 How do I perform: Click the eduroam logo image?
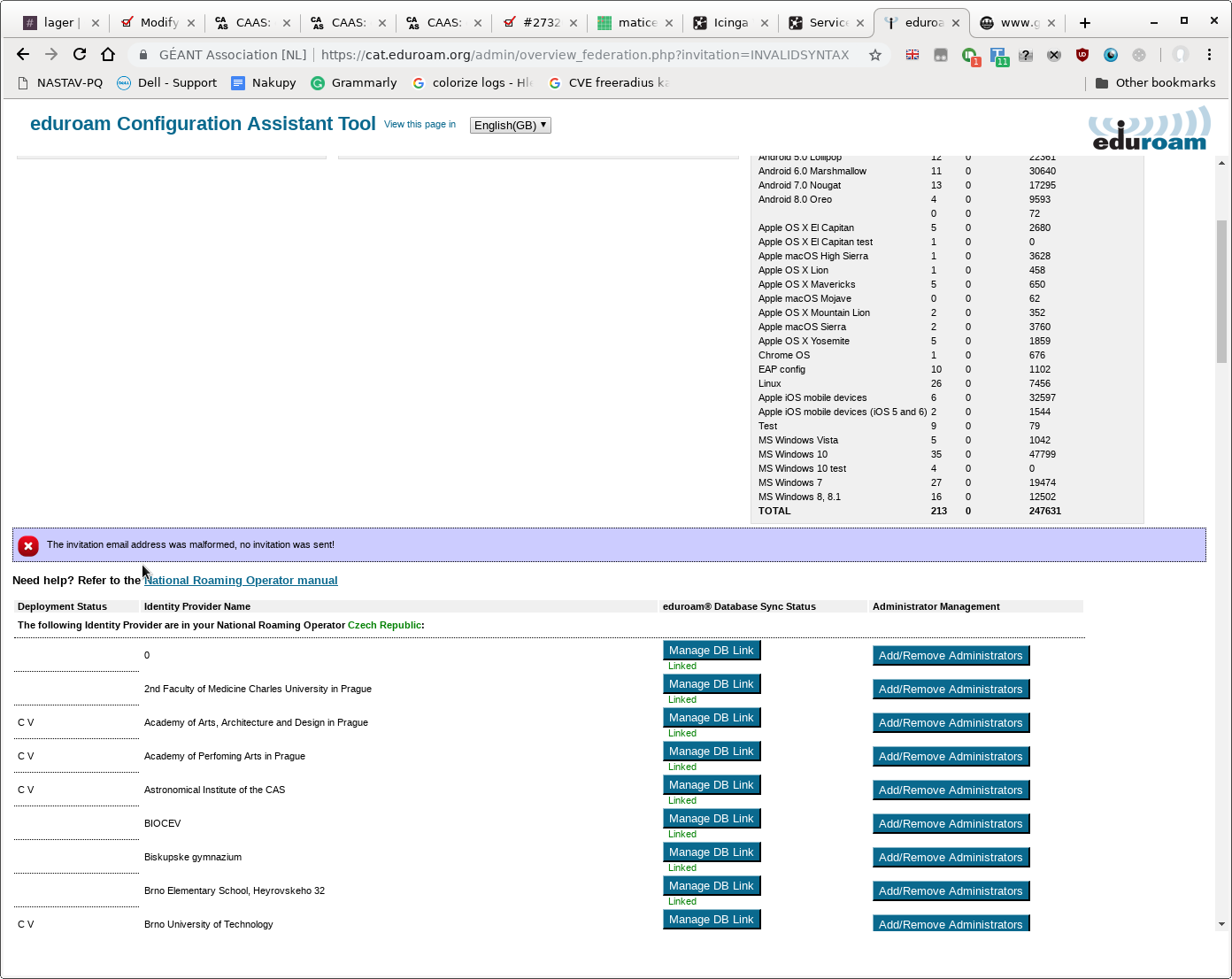(x=1149, y=129)
